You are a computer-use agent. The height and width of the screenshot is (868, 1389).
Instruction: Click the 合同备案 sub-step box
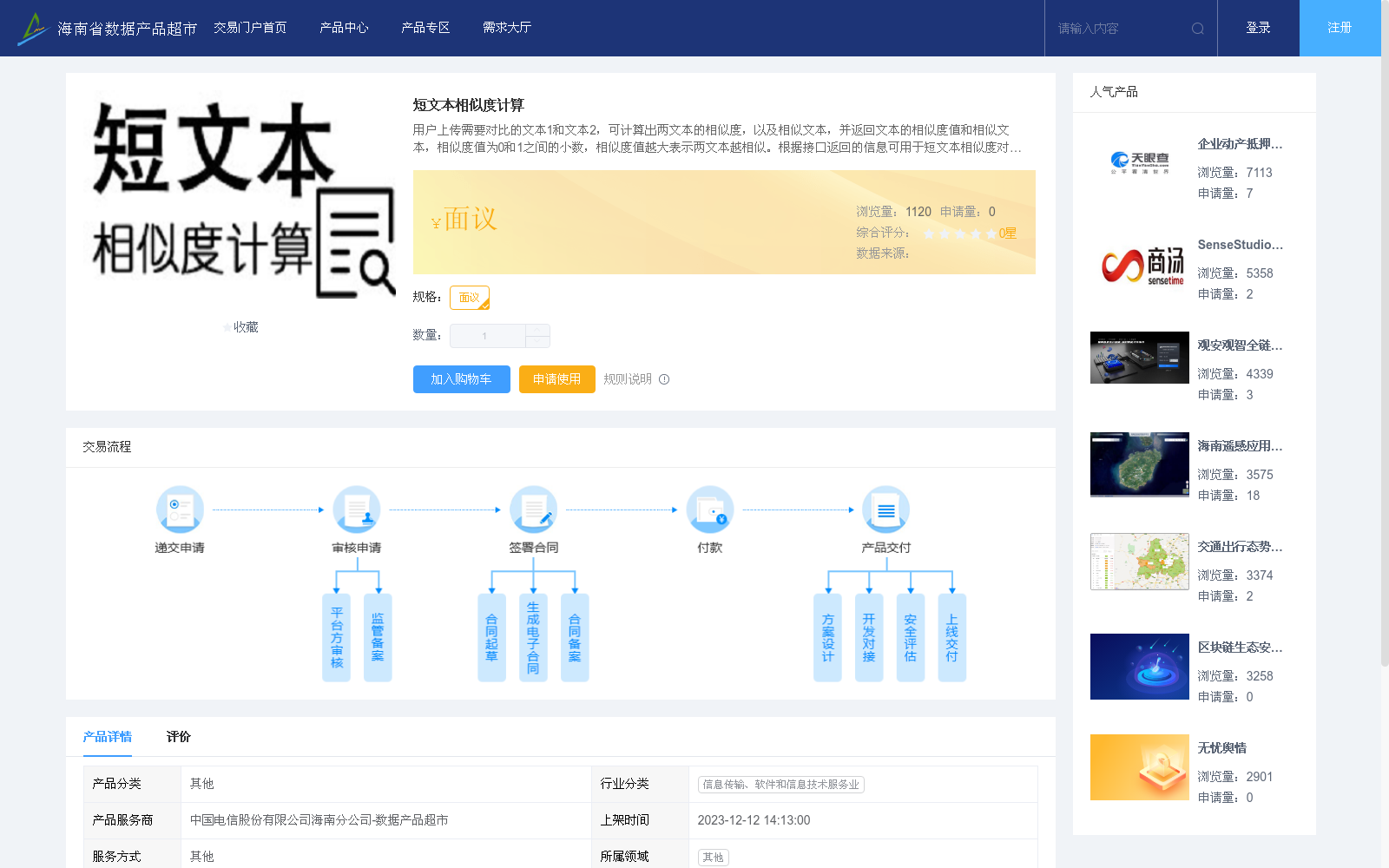click(x=575, y=638)
